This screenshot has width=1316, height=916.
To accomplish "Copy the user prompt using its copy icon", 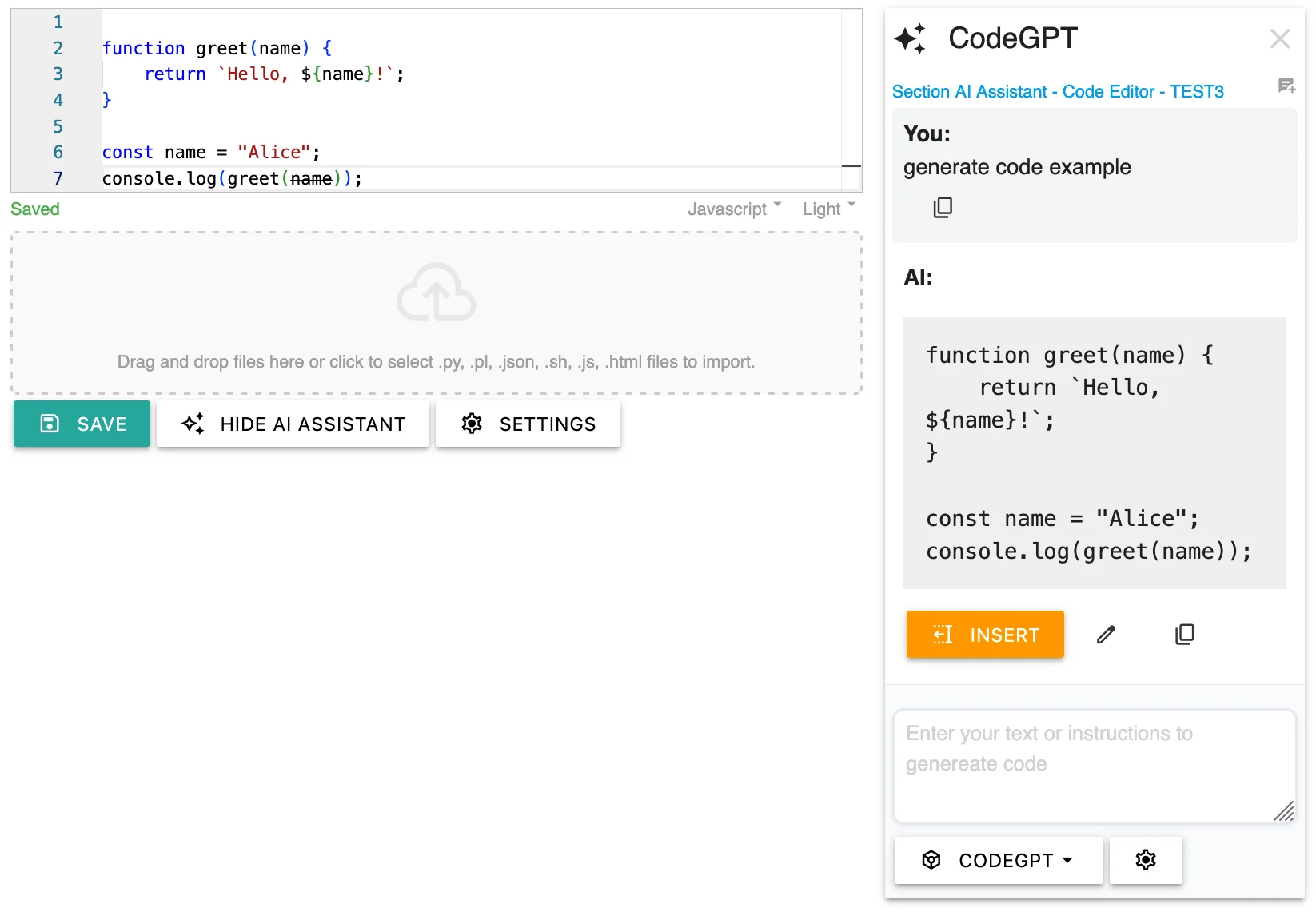I will (943, 207).
